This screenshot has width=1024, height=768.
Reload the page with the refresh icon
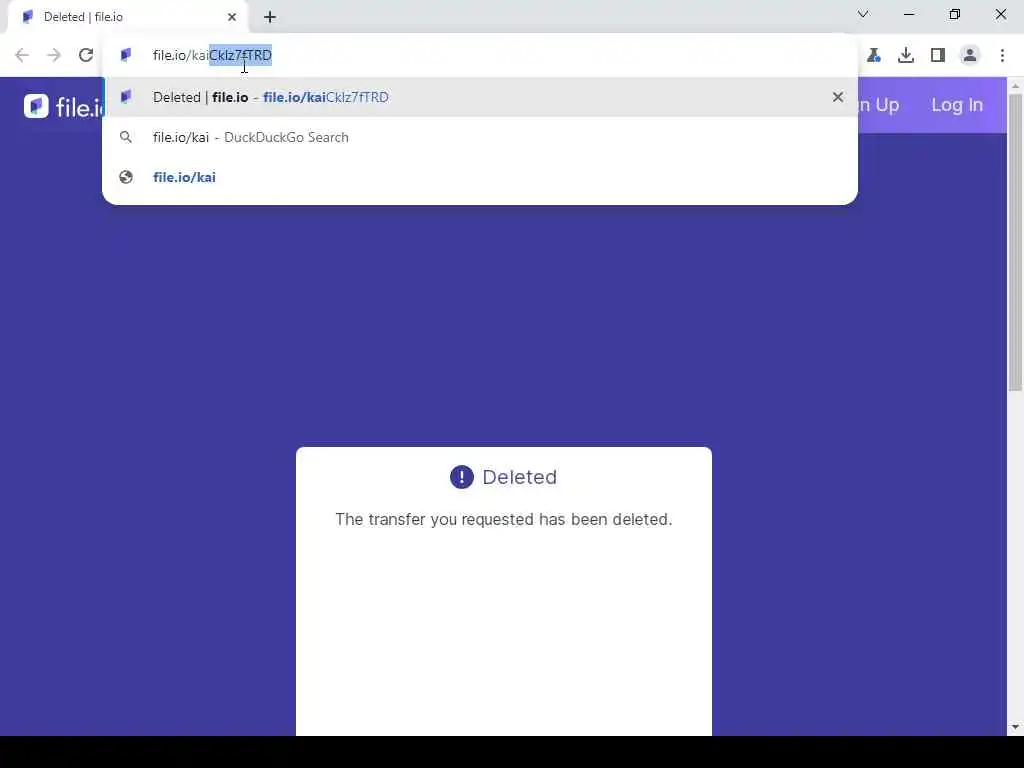pos(86,55)
